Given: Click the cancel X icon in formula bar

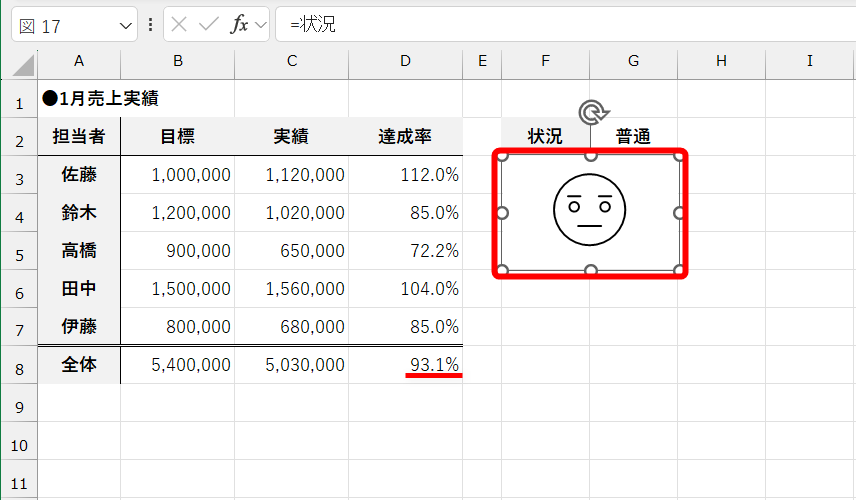Looking at the screenshot, I should point(179,25).
